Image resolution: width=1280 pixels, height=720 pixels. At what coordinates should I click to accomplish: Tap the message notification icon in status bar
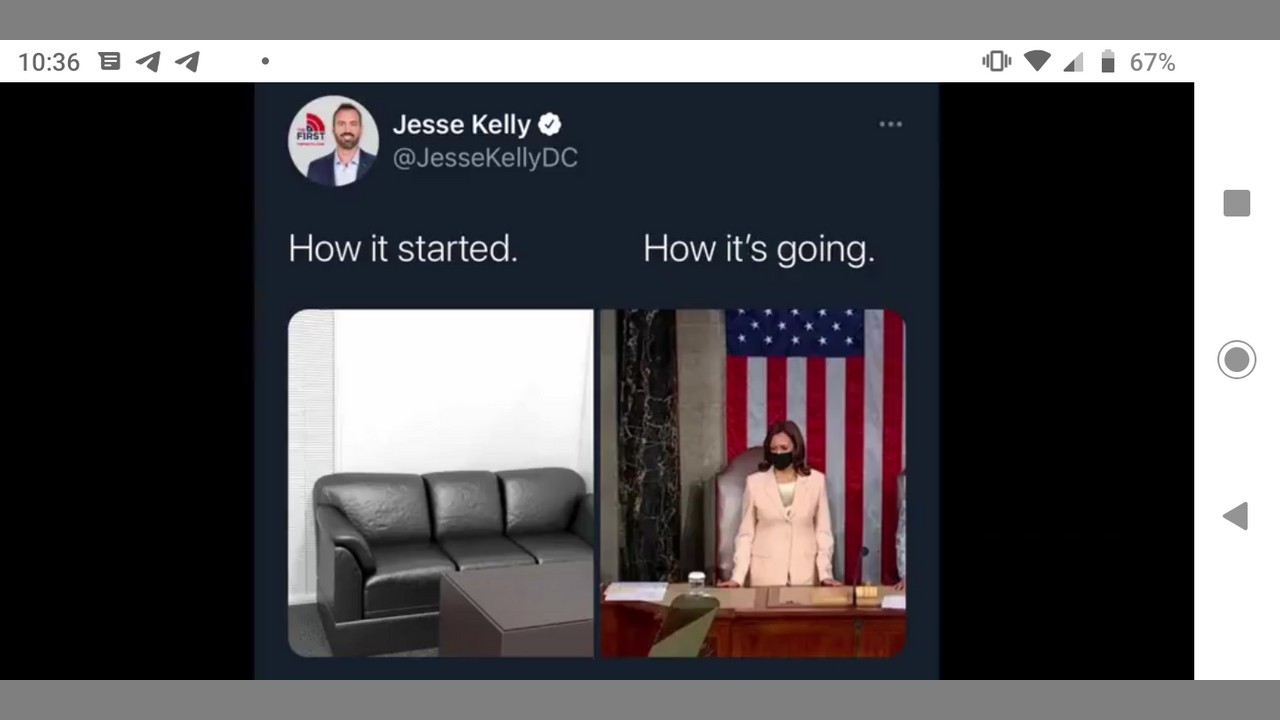click(x=110, y=62)
